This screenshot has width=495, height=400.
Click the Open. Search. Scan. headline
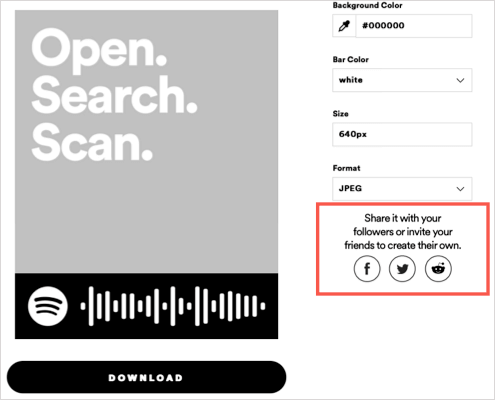(x=114, y=95)
